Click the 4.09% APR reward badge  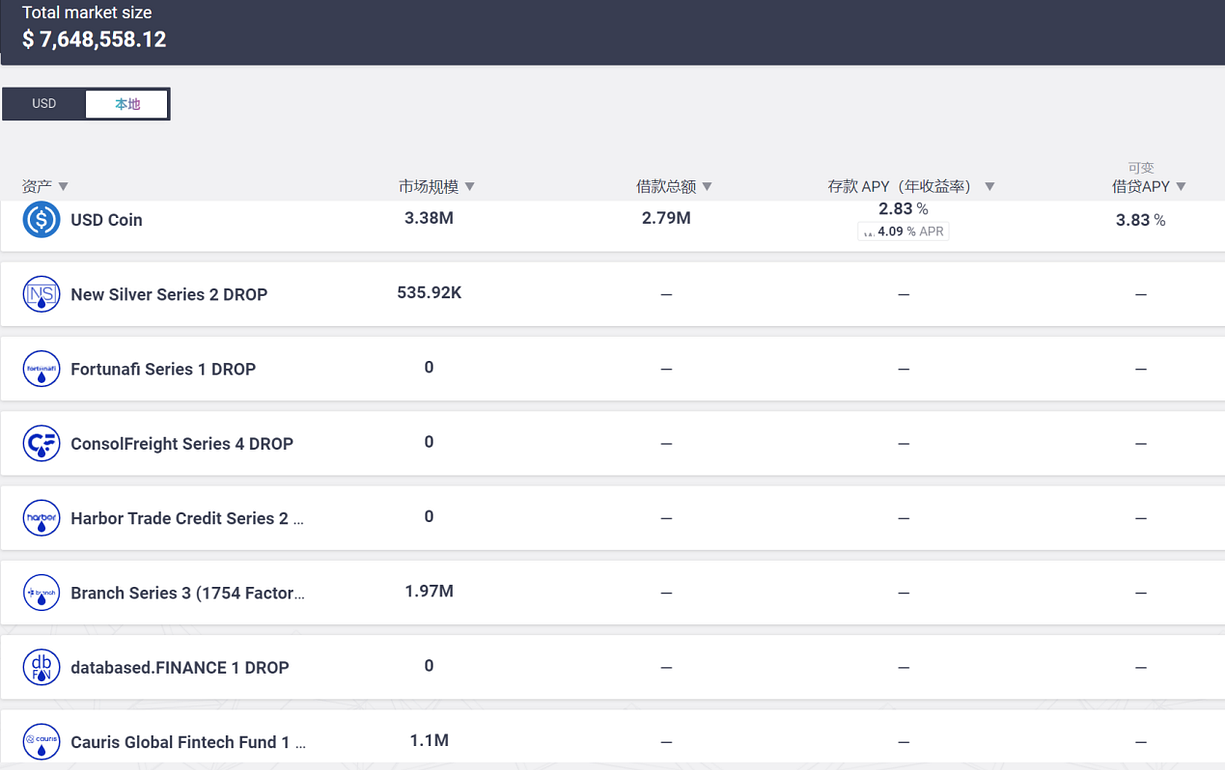click(903, 231)
